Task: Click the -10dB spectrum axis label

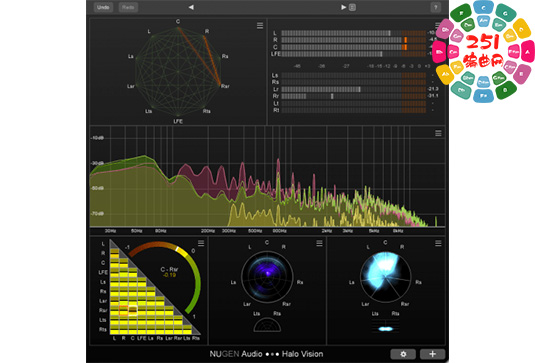Action: tap(97, 138)
